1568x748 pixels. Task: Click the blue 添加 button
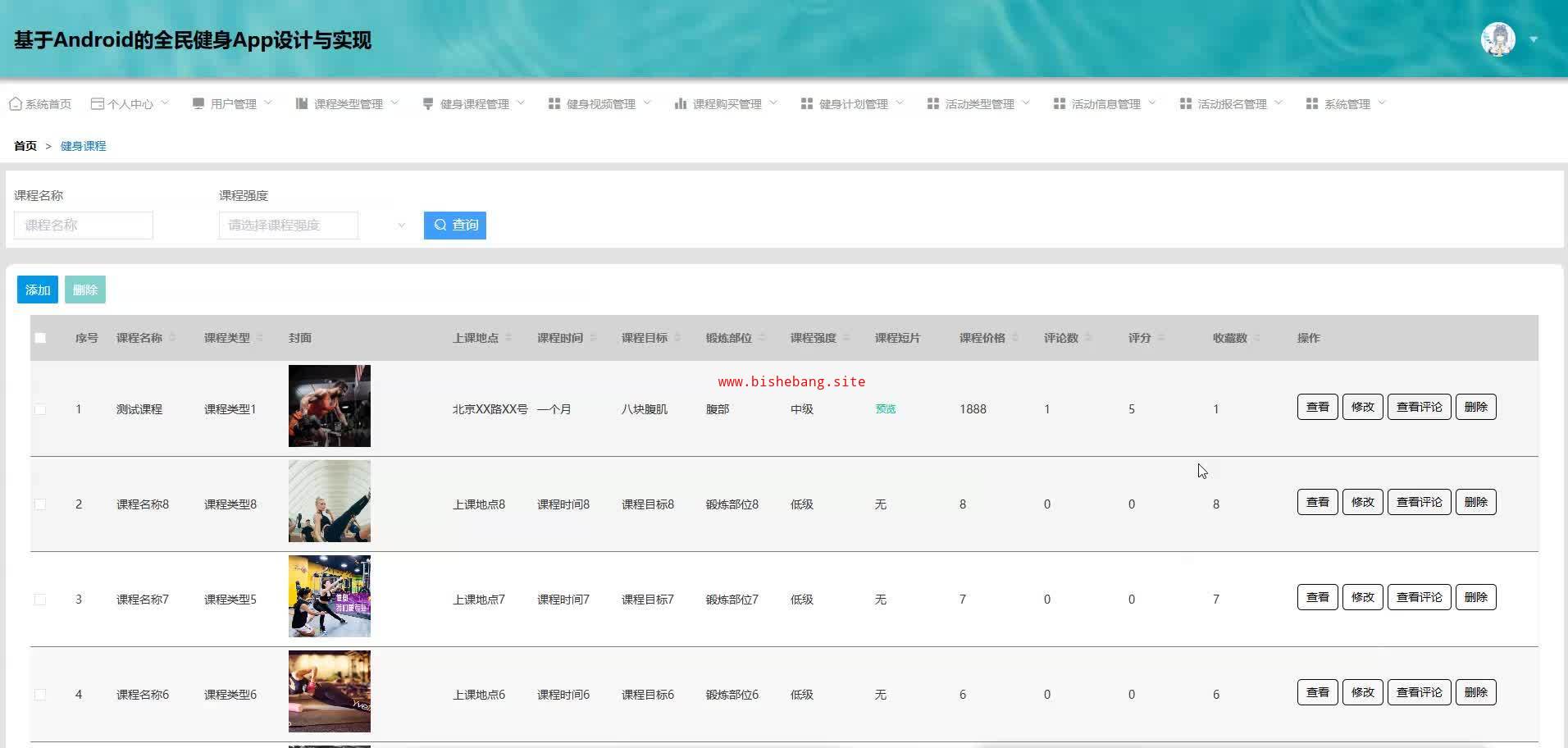[38, 290]
